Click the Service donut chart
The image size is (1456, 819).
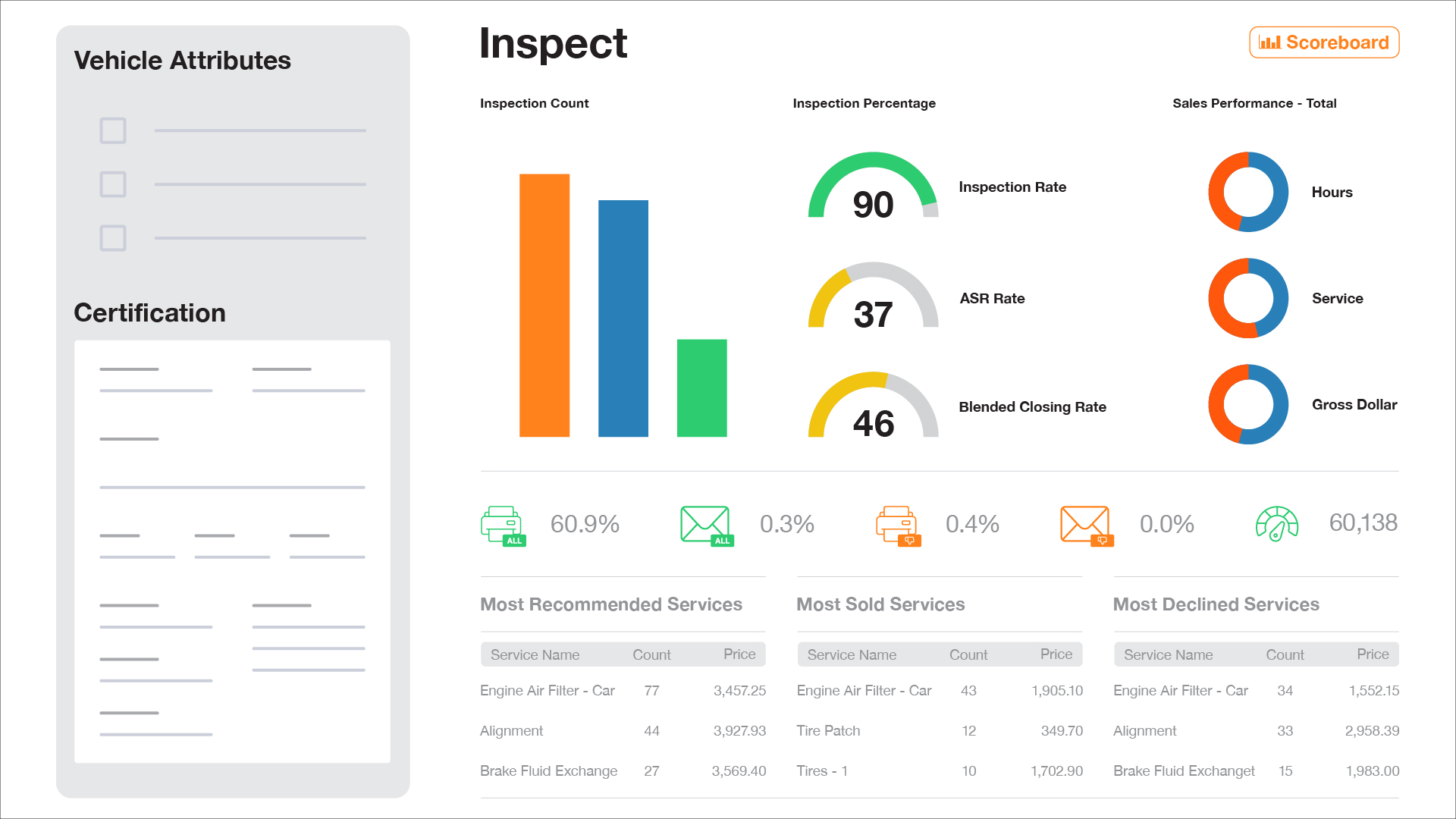(1248, 298)
